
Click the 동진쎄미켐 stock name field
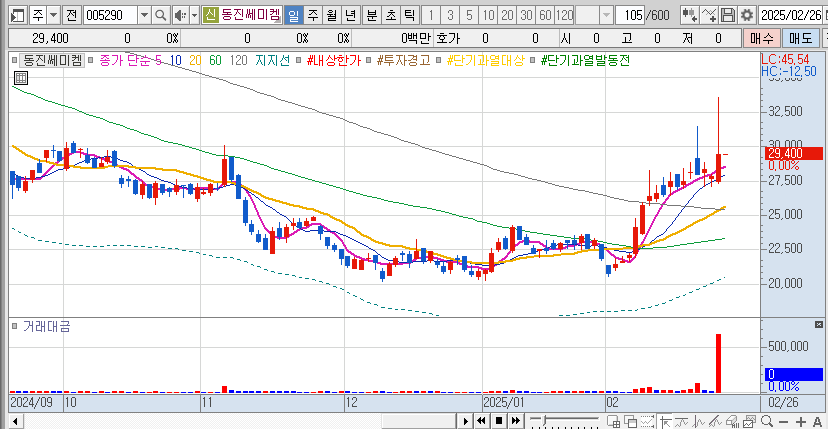click(x=250, y=15)
